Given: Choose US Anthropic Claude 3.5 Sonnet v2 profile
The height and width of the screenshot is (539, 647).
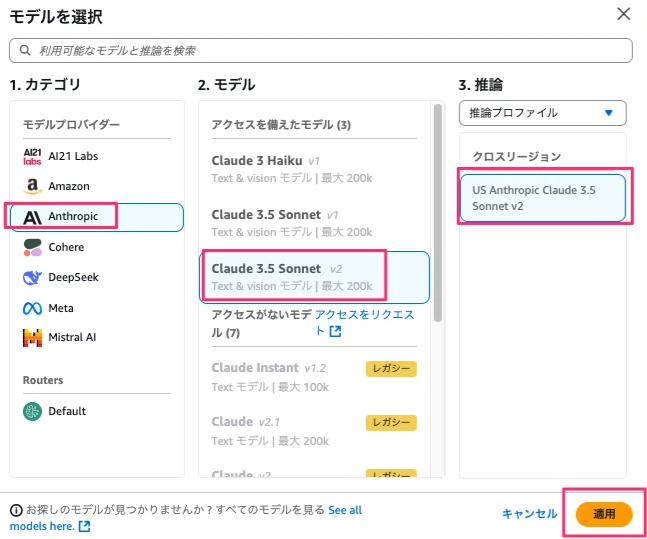Looking at the screenshot, I should pos(543,198).
